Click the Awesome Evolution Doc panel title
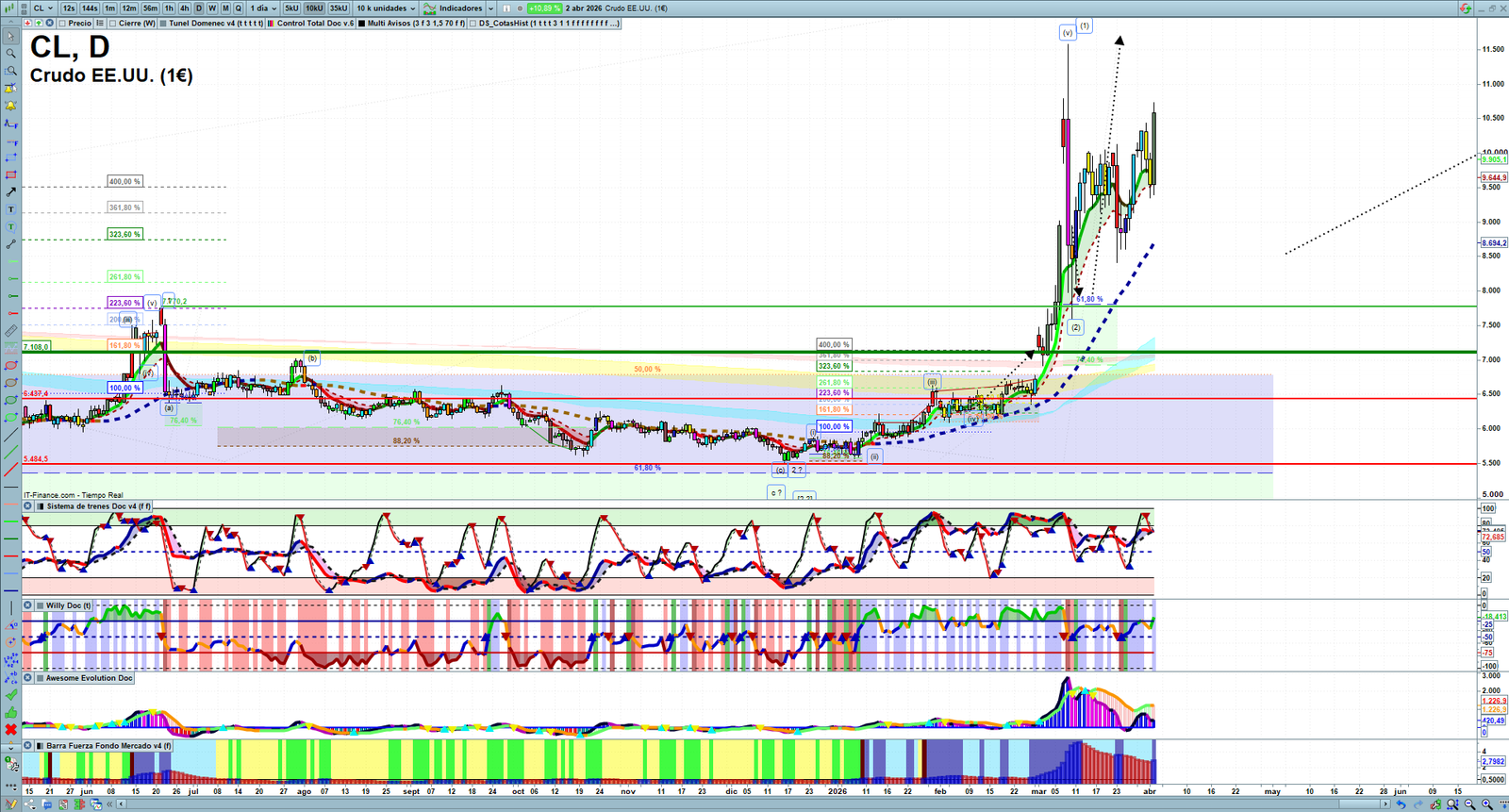The width and height of the screenshot is (1509, 812). click(90, 678)
